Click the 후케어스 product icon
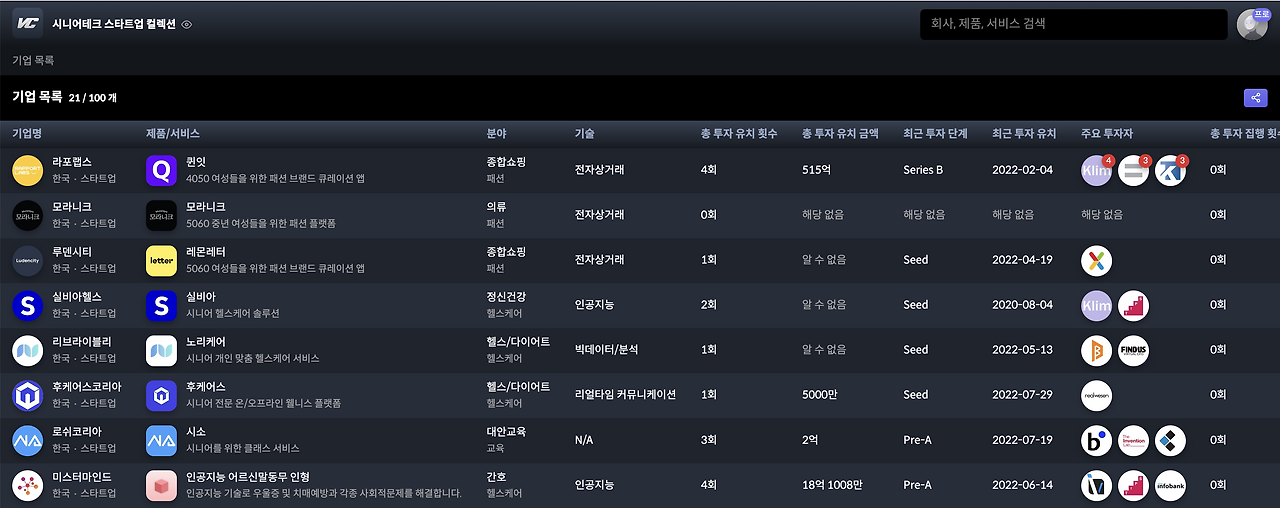This screenshot has width=1280, height=508. click(161, 395)
